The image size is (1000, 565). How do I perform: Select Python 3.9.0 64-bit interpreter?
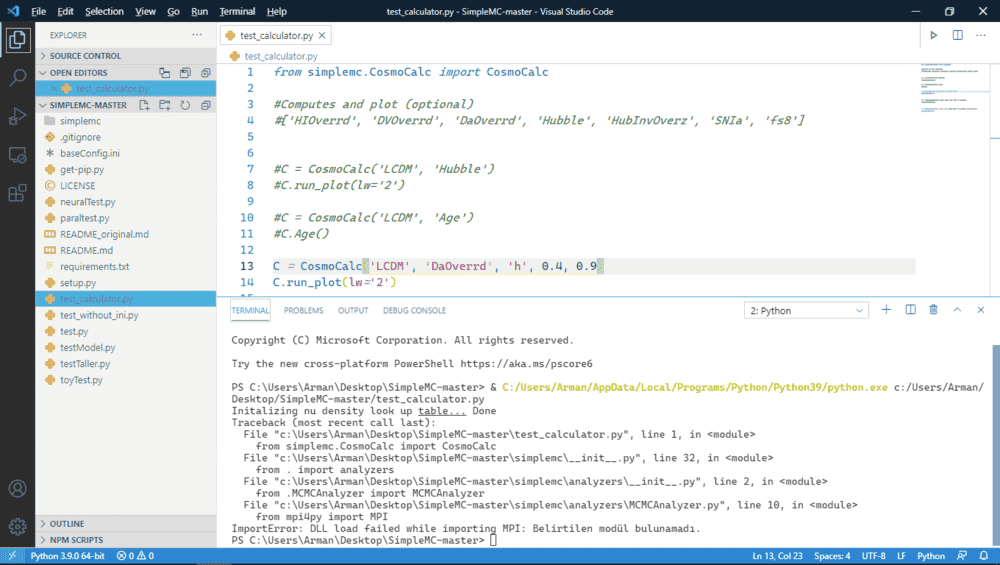pos(68,556)
